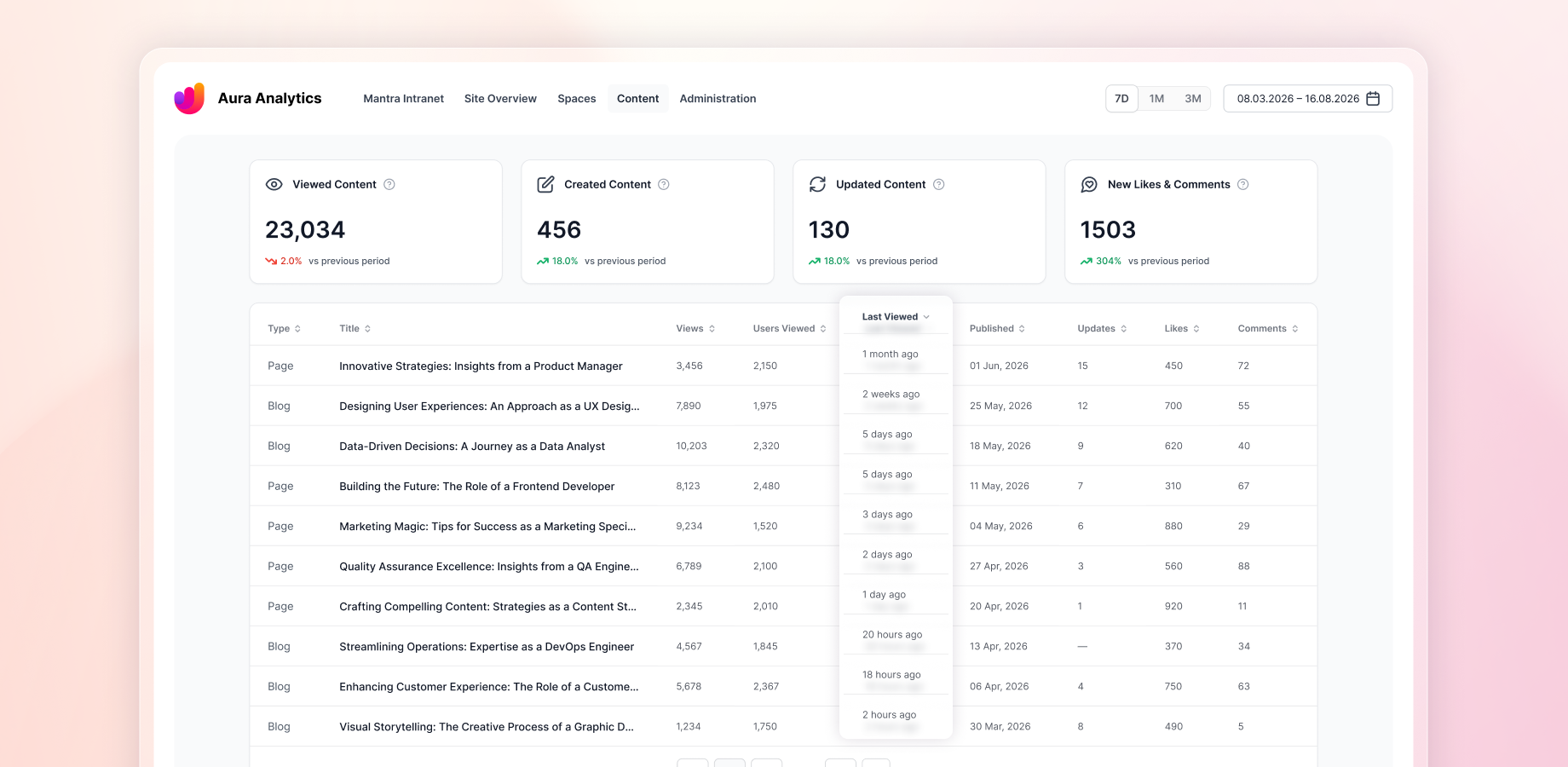
Task: Click the '2 weeks ago' last viewed cell
Action: tap(891, 394)
